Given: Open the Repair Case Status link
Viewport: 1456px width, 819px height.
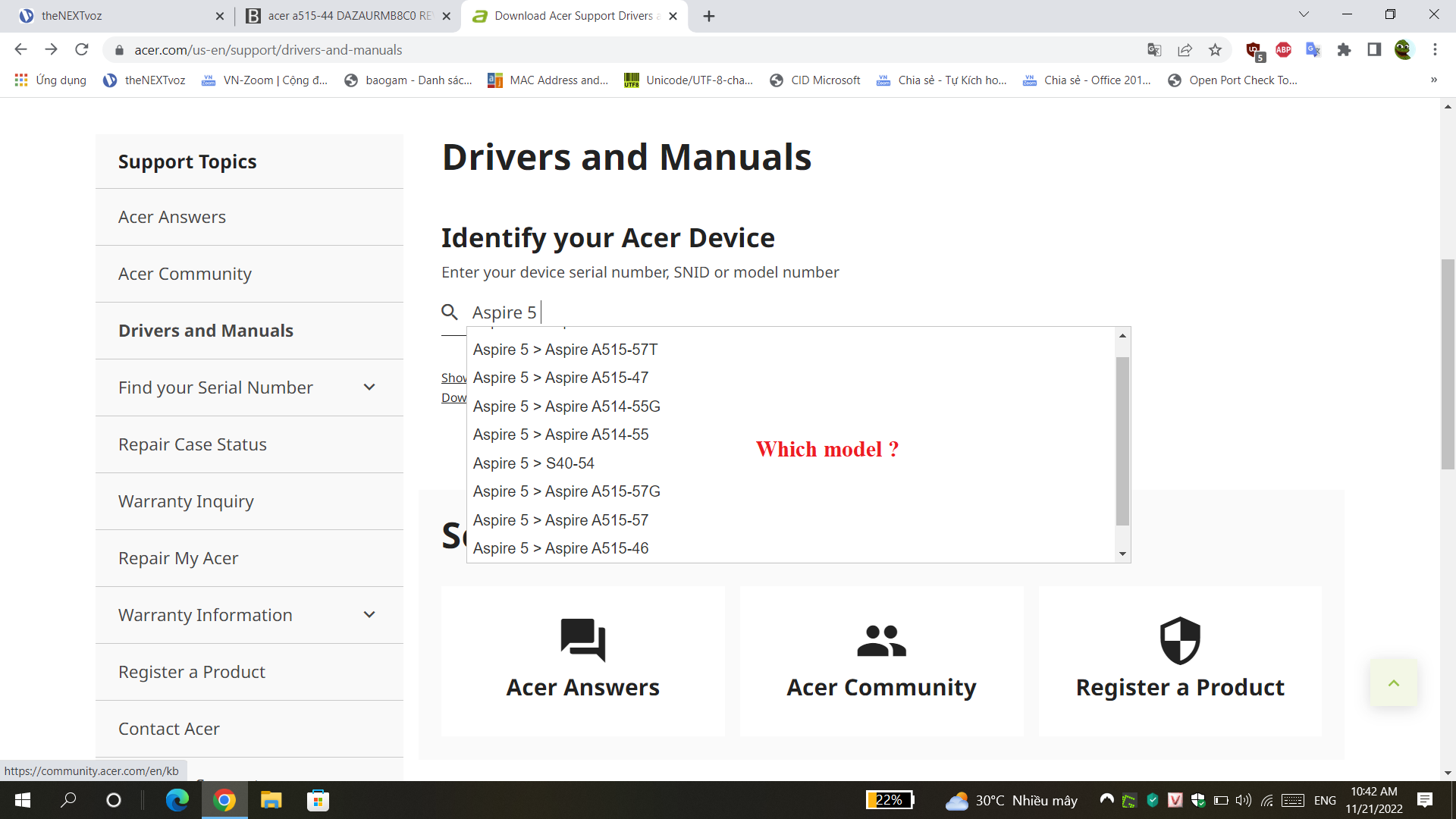Looking at the screenshot, I should tap(193, 444).
